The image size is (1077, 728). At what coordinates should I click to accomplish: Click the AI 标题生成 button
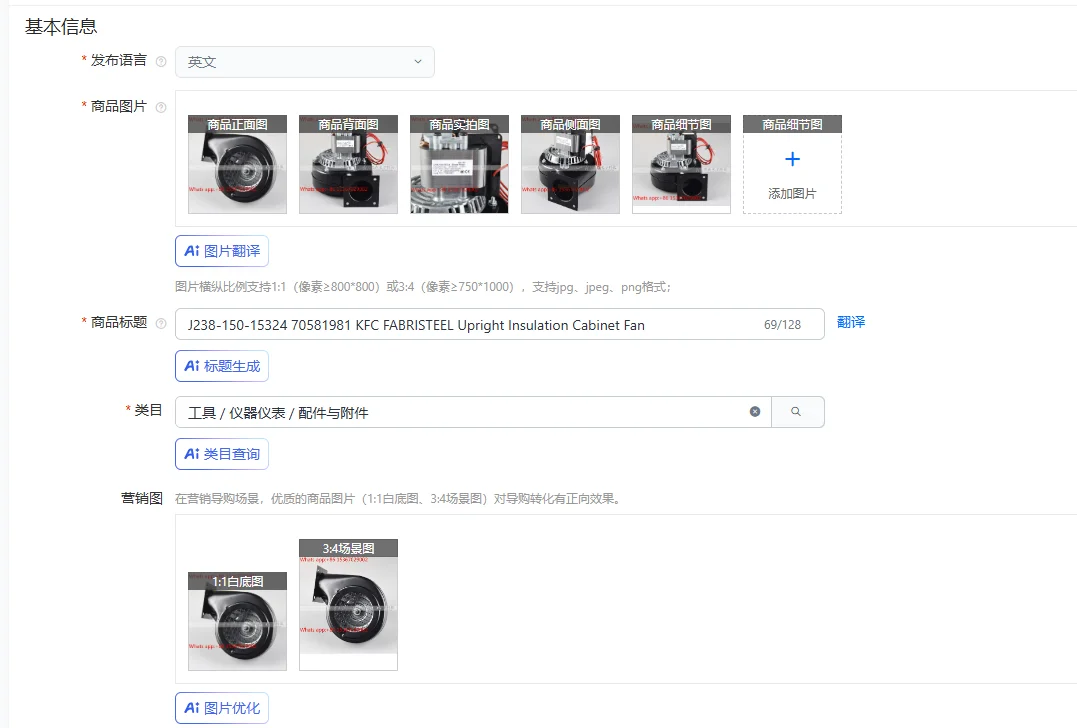pyautogui.click(x=222, y=366)
